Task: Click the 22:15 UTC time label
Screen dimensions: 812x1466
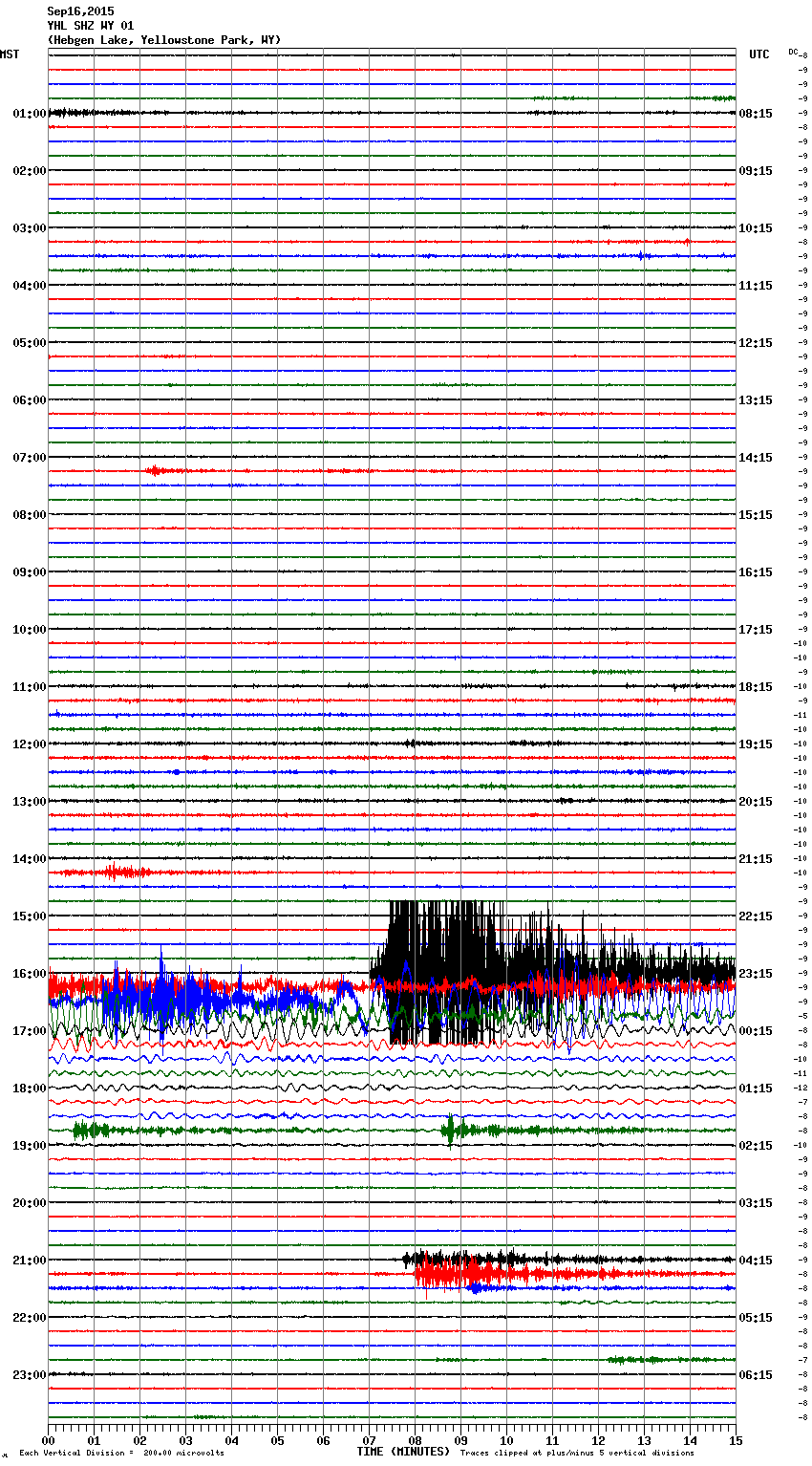Action: click(756, 916)
